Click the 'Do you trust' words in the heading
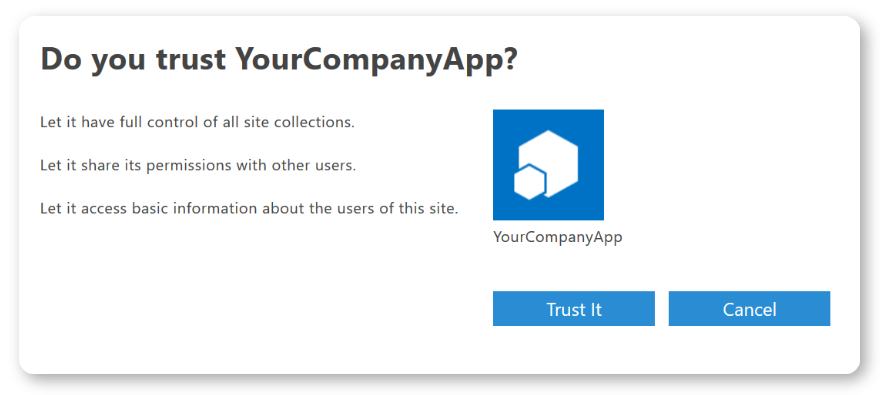Image resolution: width=880 pixels, height=395 pixels. 133,58
